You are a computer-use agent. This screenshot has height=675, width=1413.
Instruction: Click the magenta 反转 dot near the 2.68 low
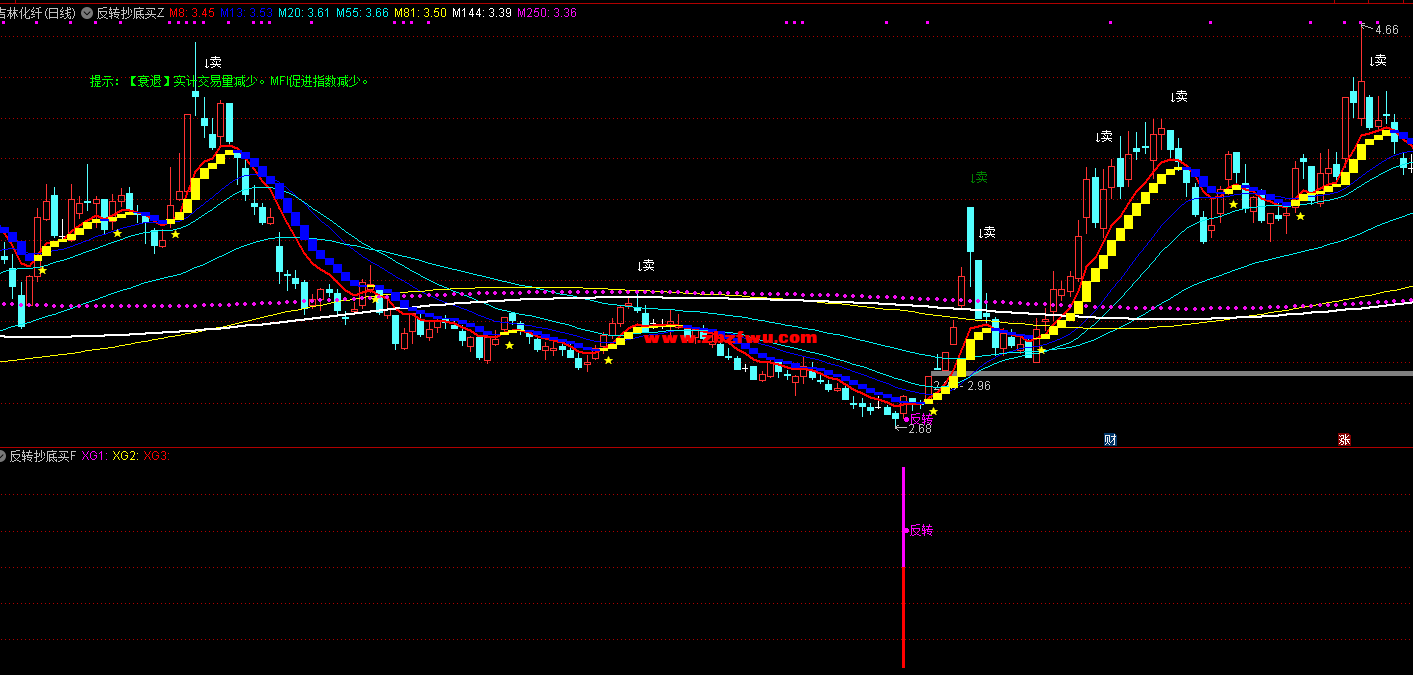pyautogui.click(x=906, y=419)
